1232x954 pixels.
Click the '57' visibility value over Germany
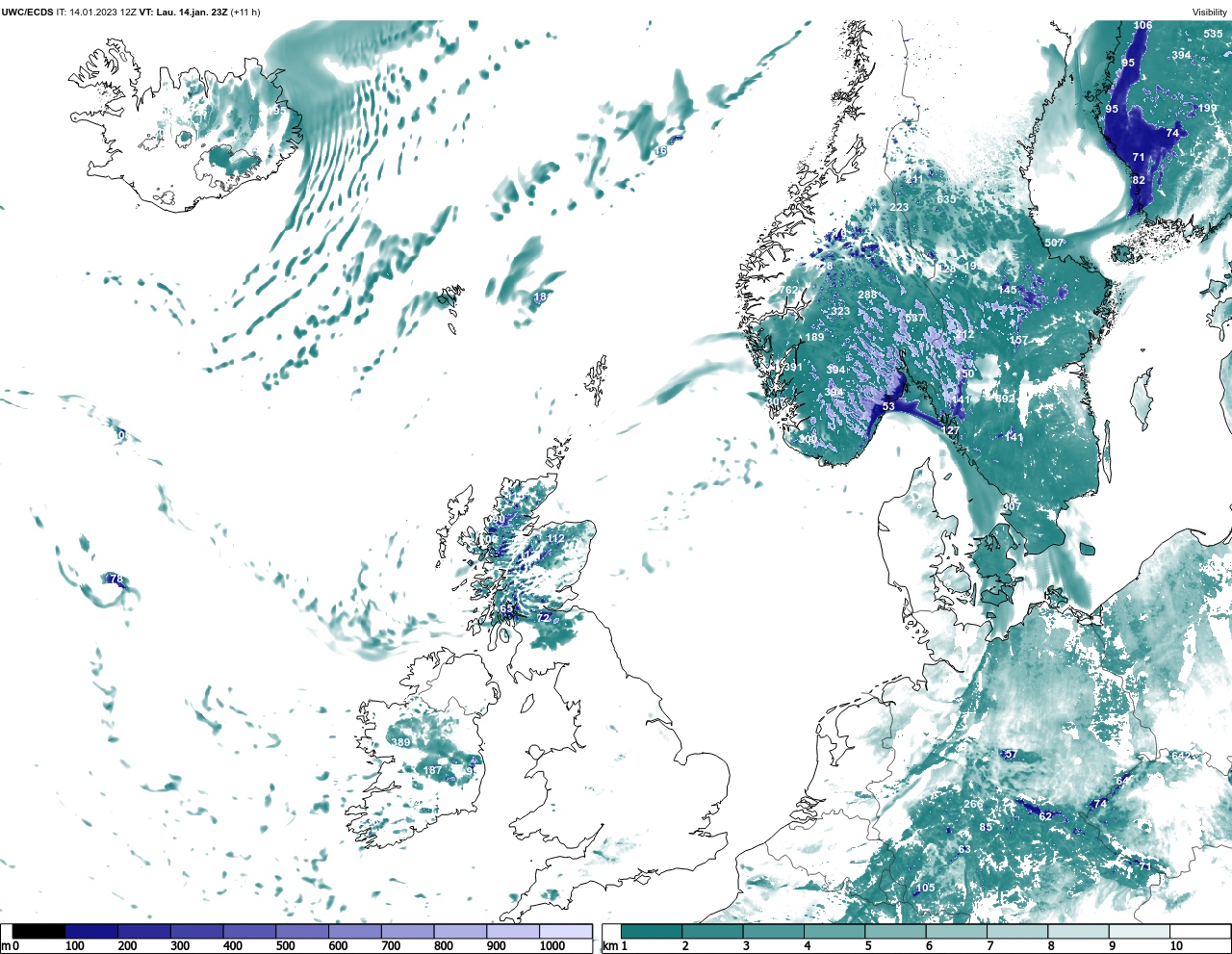(1010, 754)
